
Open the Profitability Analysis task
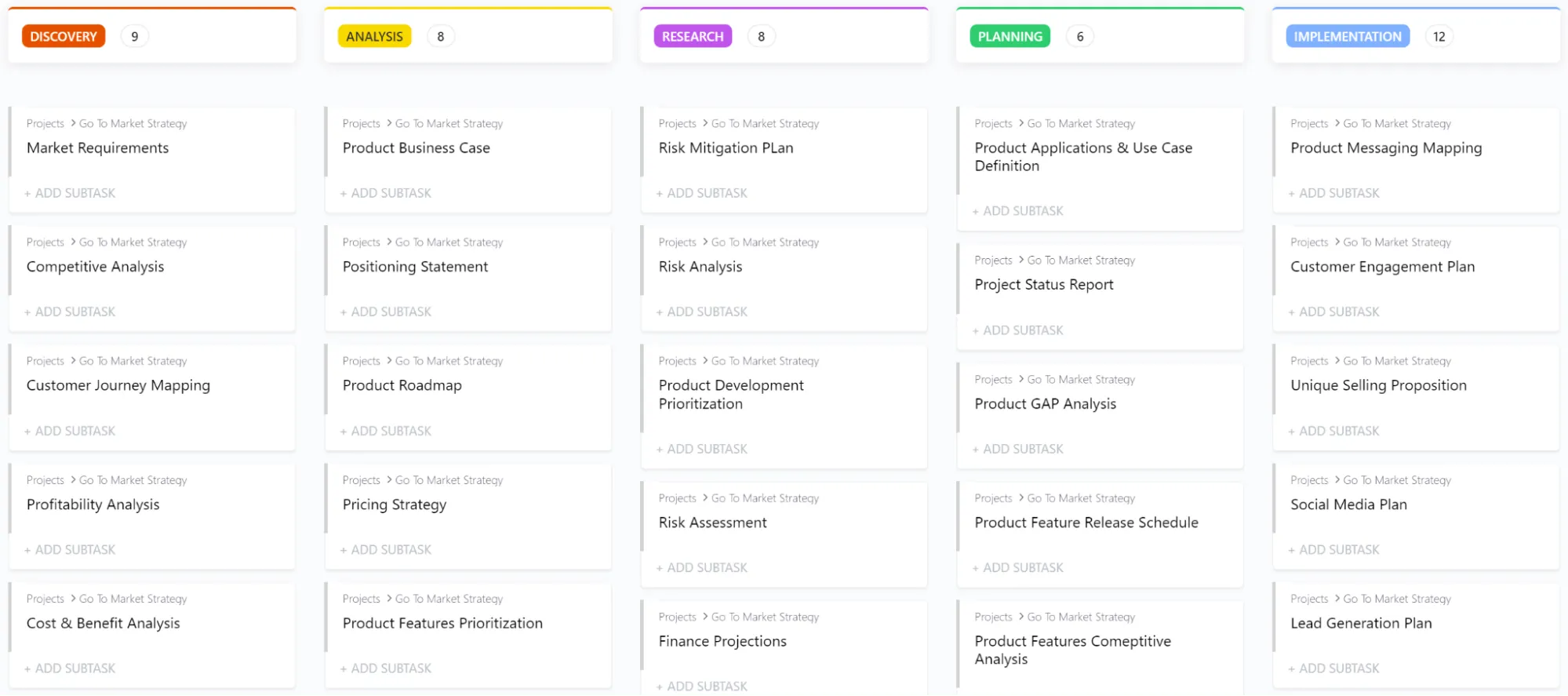93,505
